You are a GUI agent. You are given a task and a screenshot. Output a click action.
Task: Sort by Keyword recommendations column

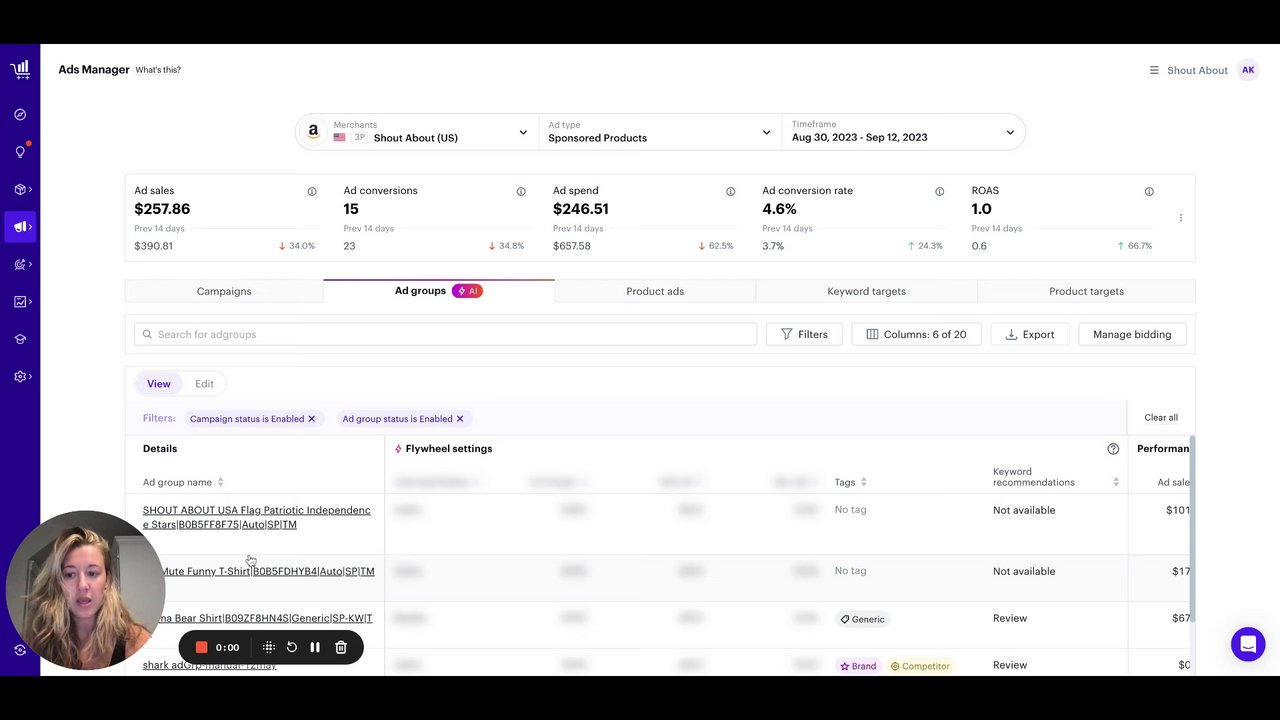pyautogui.click(x=1116, y=482)
